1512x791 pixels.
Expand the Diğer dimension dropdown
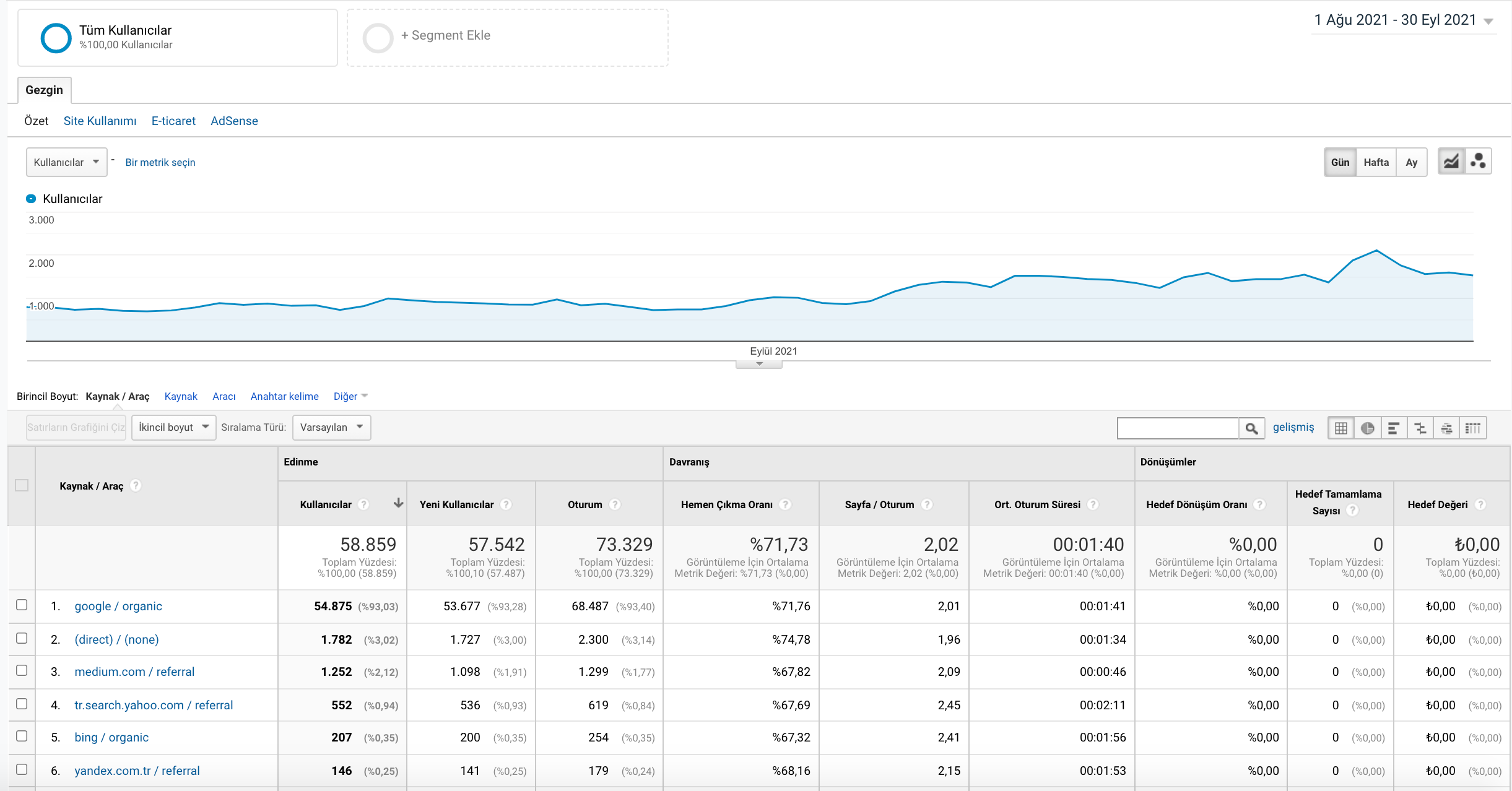pos(350,397)
